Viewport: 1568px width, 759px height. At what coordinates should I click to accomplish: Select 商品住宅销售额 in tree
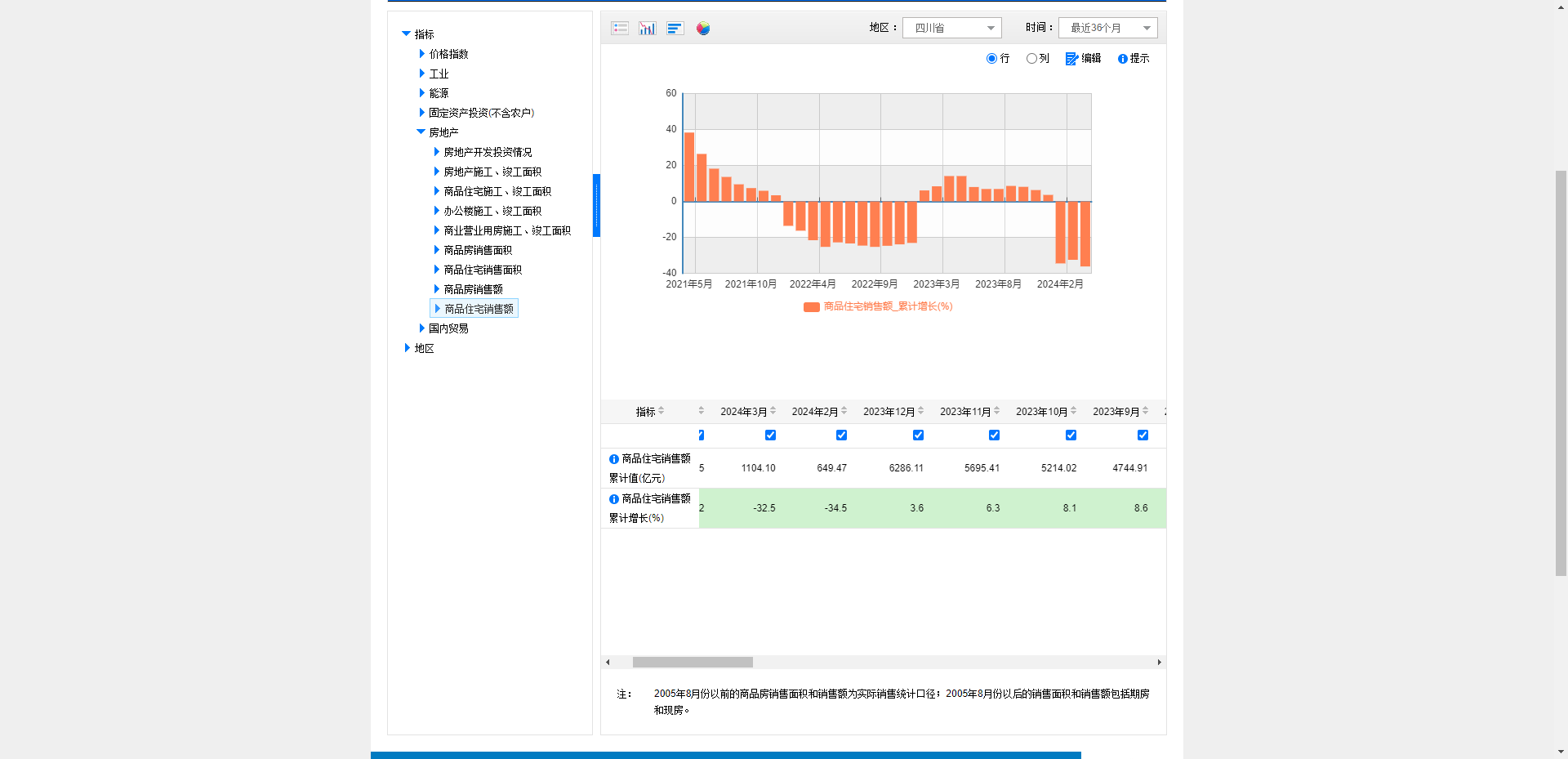479,309
